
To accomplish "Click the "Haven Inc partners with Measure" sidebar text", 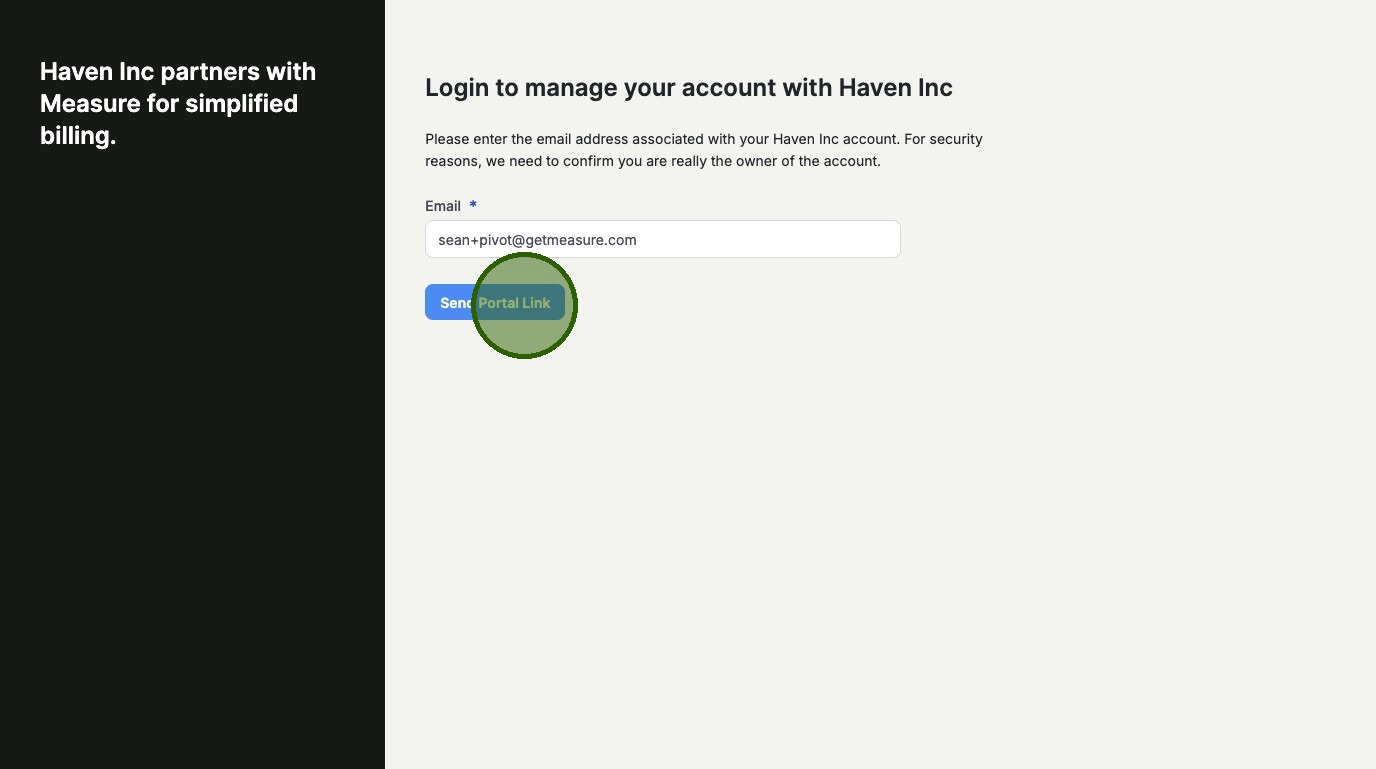I will (178, 103).
